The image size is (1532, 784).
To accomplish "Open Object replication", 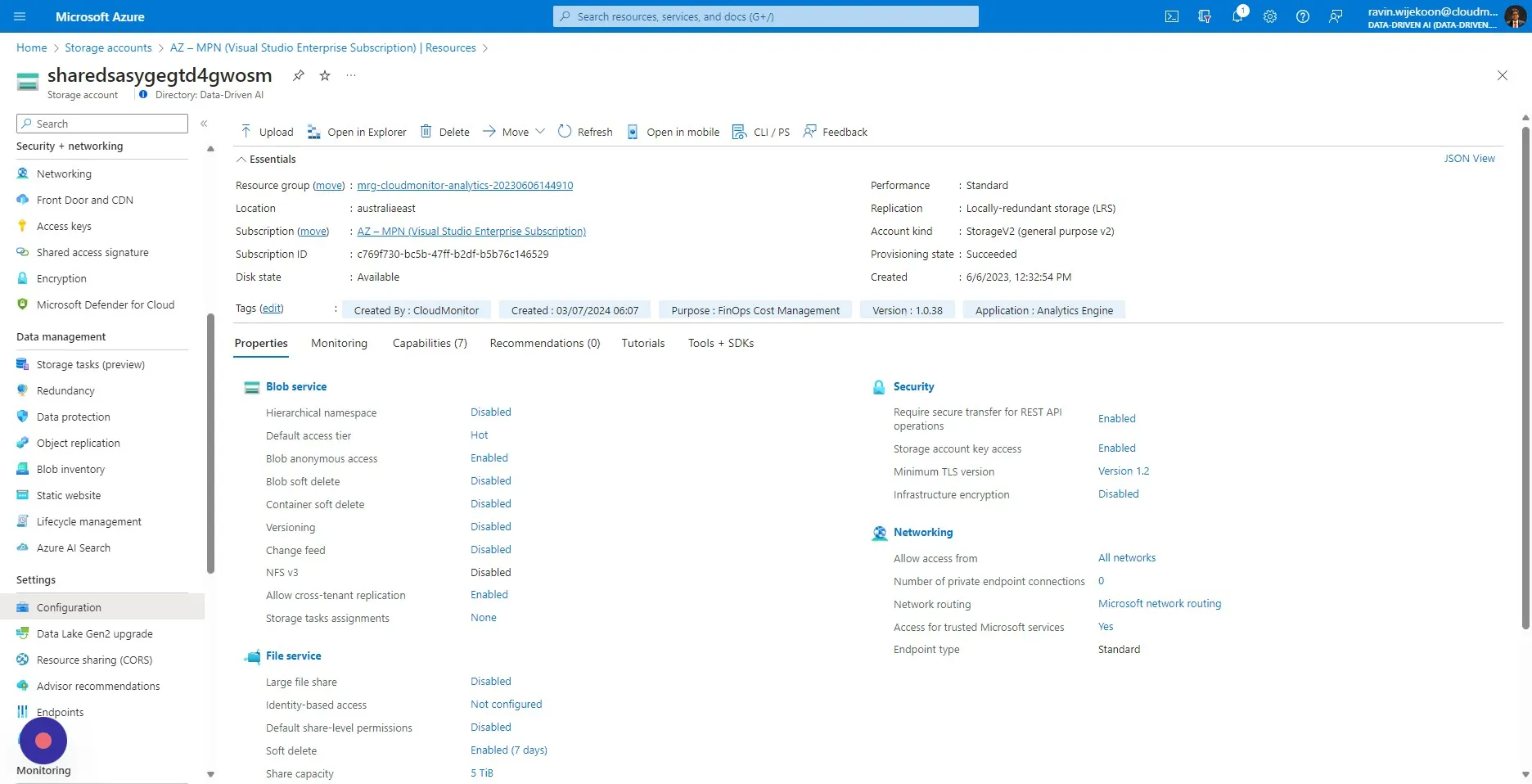I will point(78,443).
